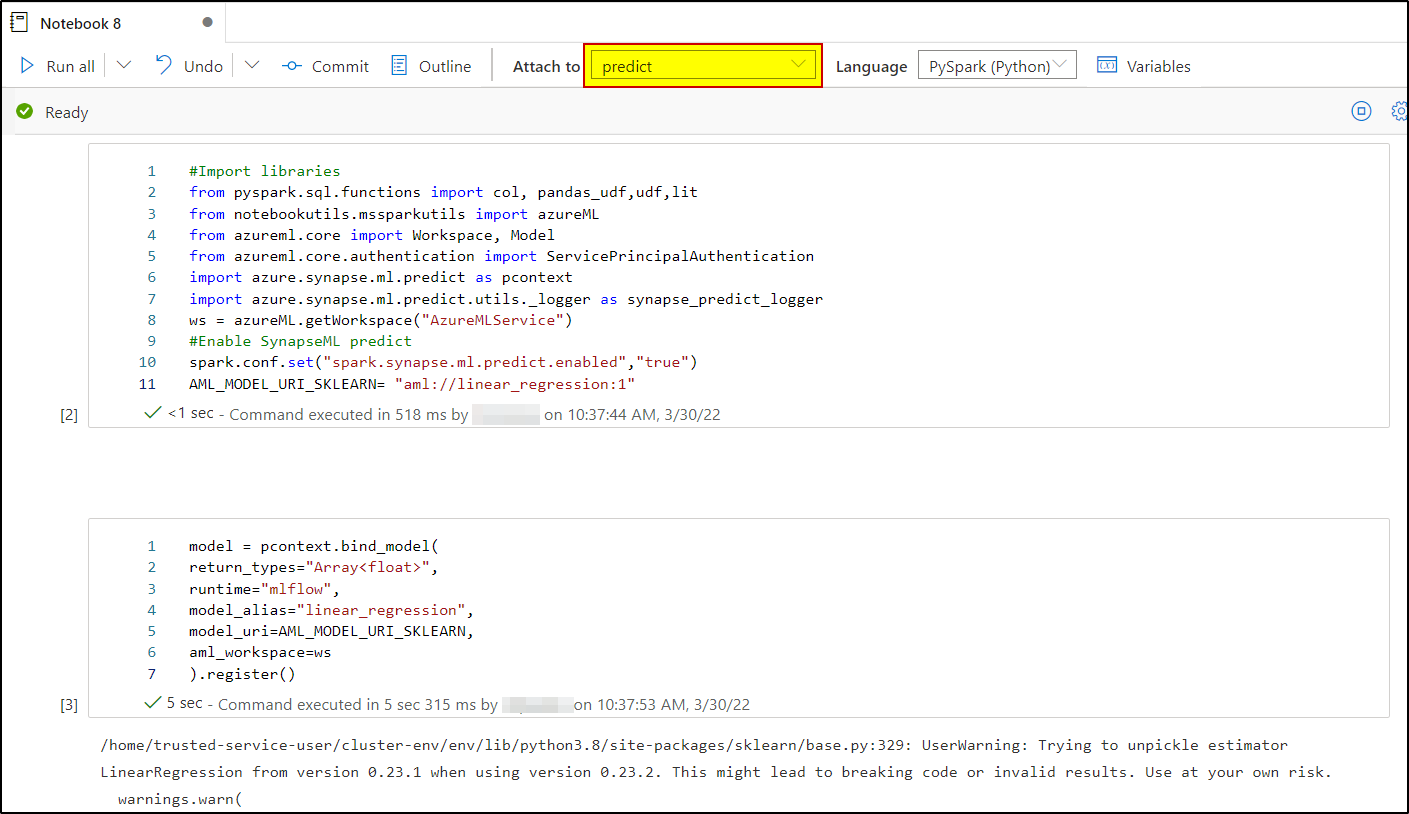Expand the Run all options chevron
Viewport: 1409px width, 814px height.
(124, 66)
